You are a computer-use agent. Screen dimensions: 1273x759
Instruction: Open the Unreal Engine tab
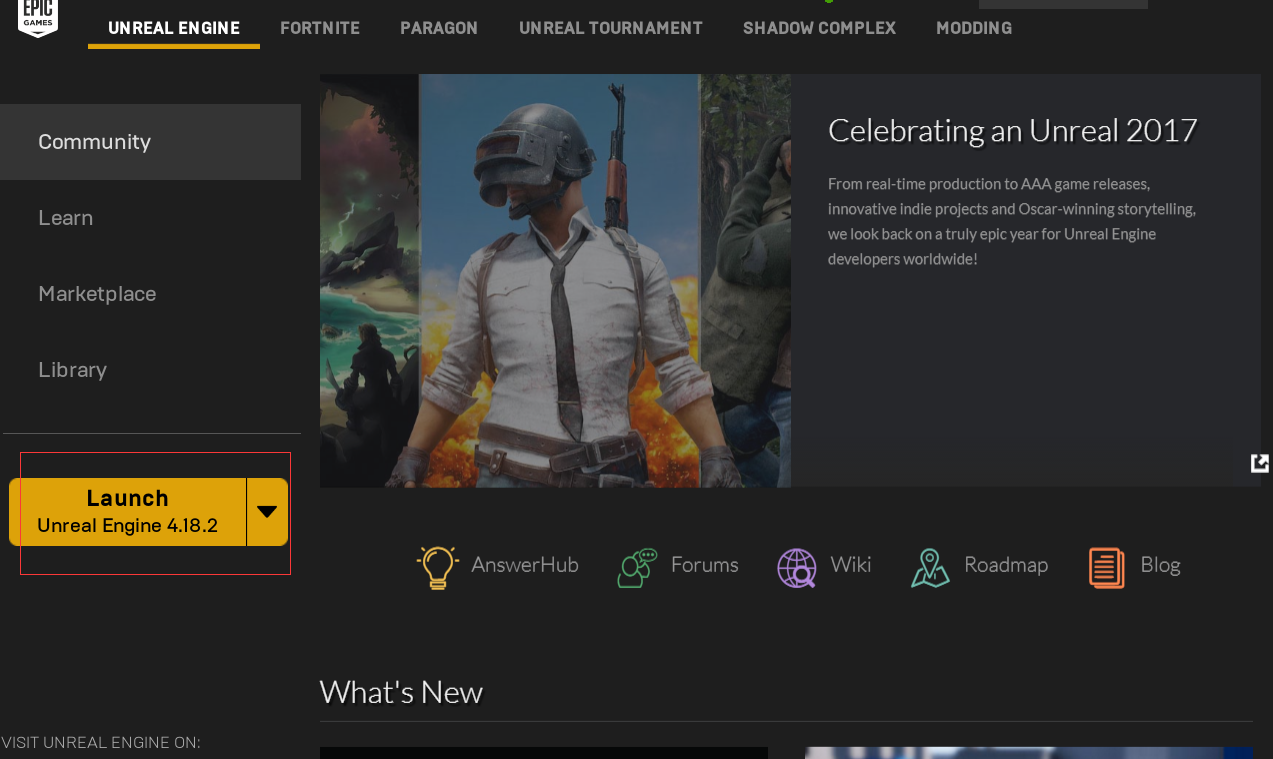point(174,28)
